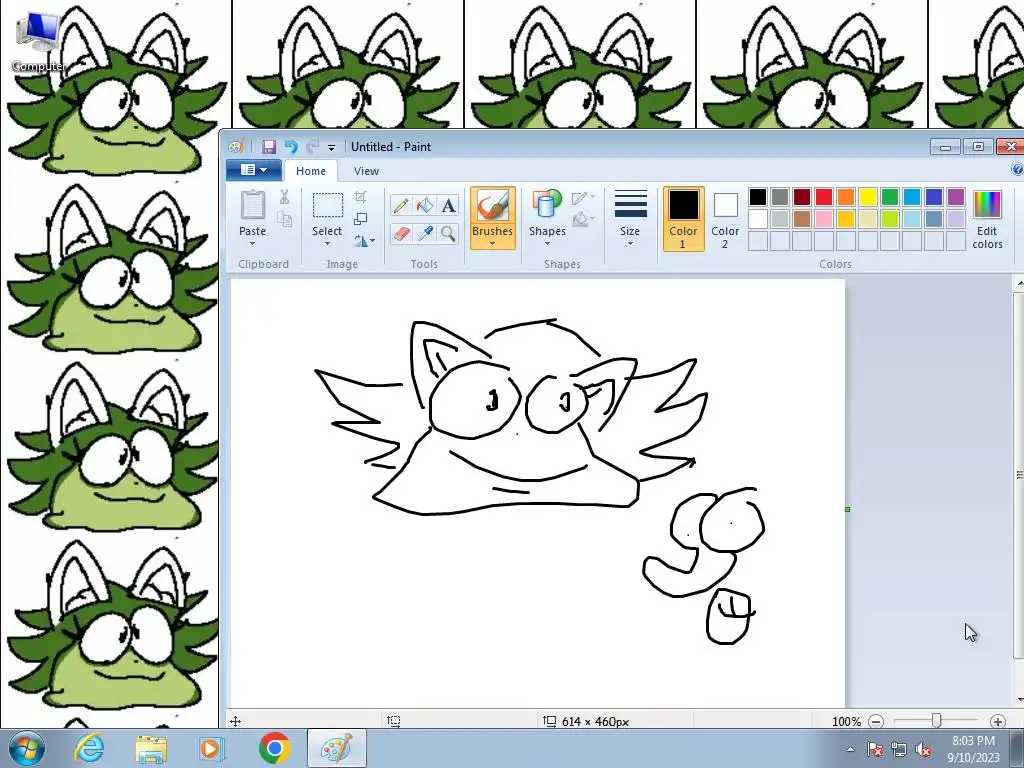Select the Pencil tool
Viewport: 1024px width, 768px height.
(401, 206)
